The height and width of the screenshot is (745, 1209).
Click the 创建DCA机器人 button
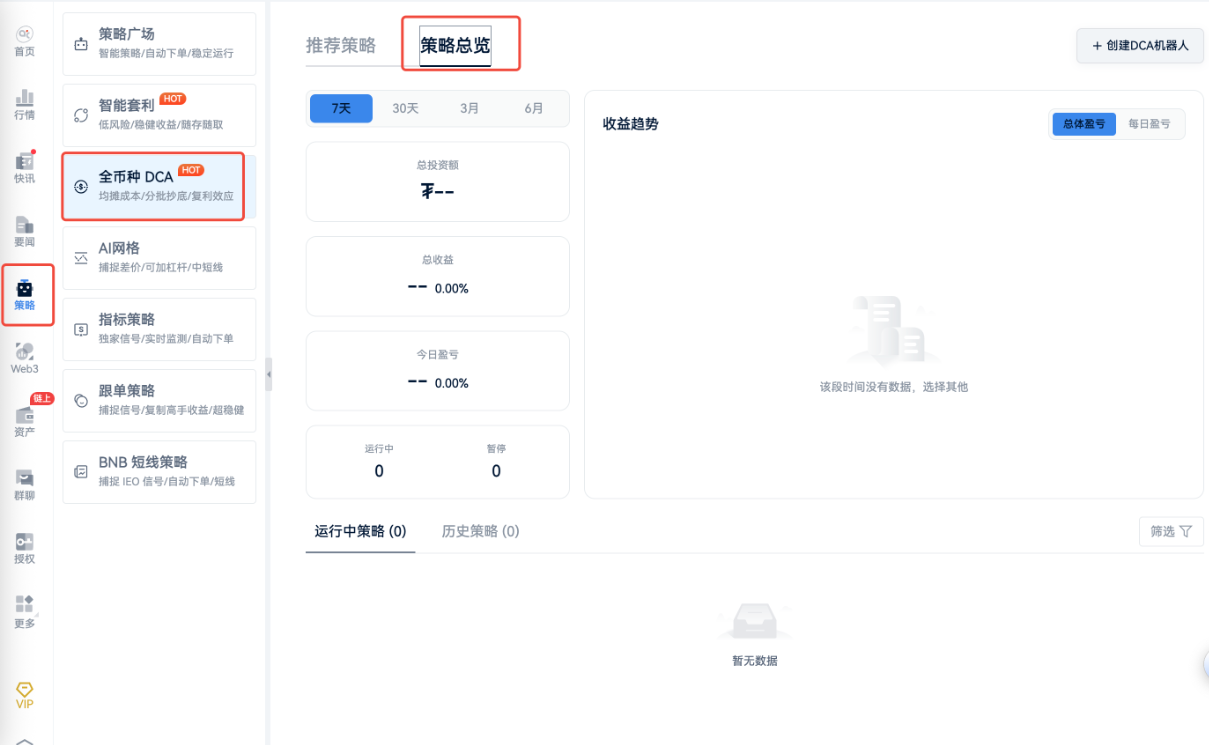click(1140, 46)
